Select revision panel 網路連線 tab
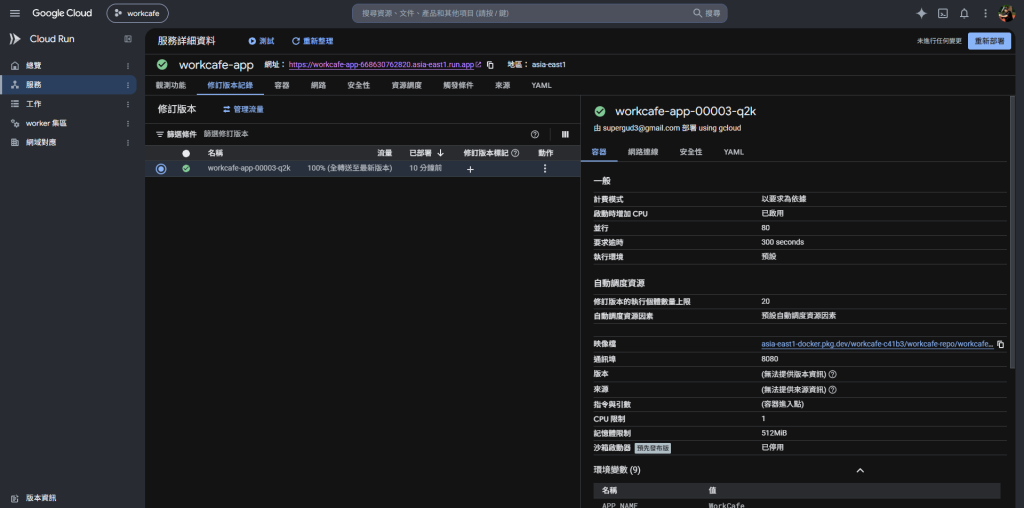The height and width of the screenshot is (508, 1024). click(x=643, y=151)
